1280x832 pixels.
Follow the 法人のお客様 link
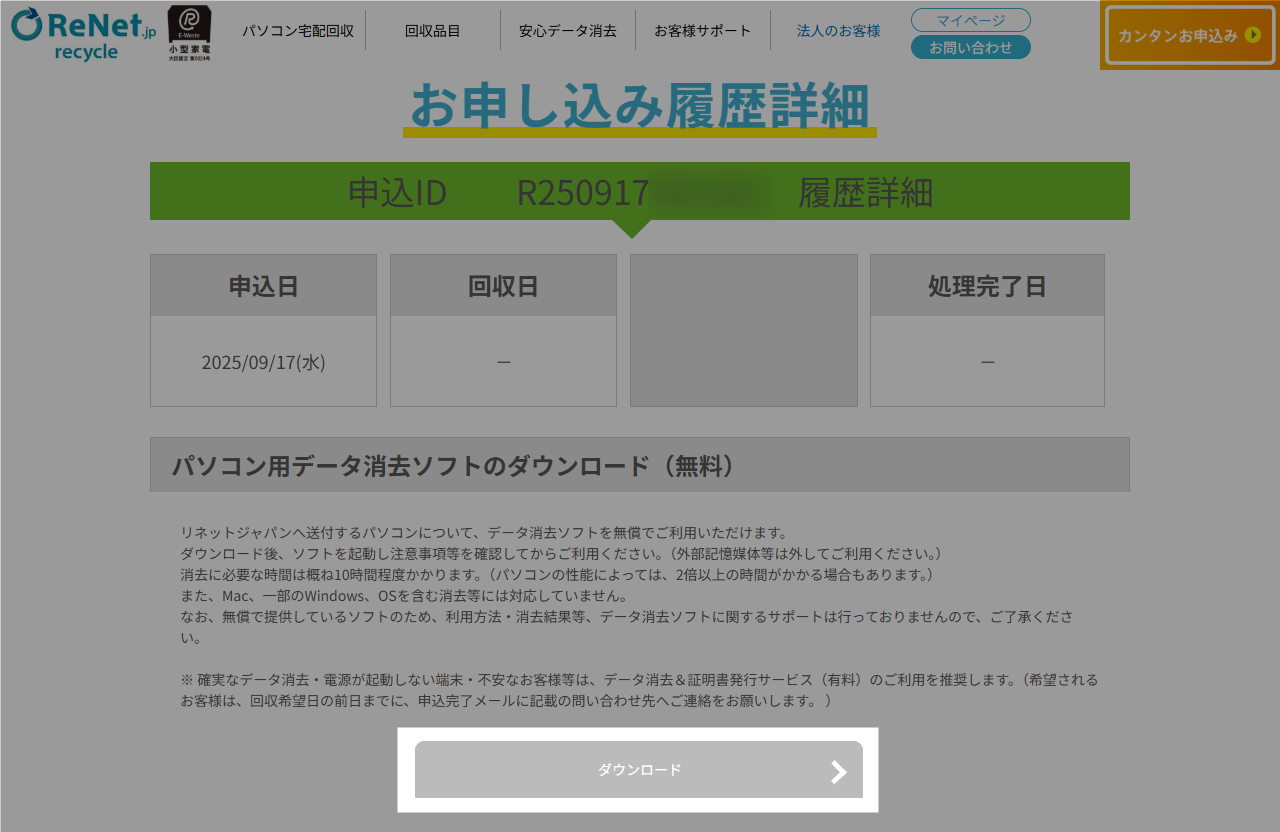pyautogui.click(x=838, y=31)
